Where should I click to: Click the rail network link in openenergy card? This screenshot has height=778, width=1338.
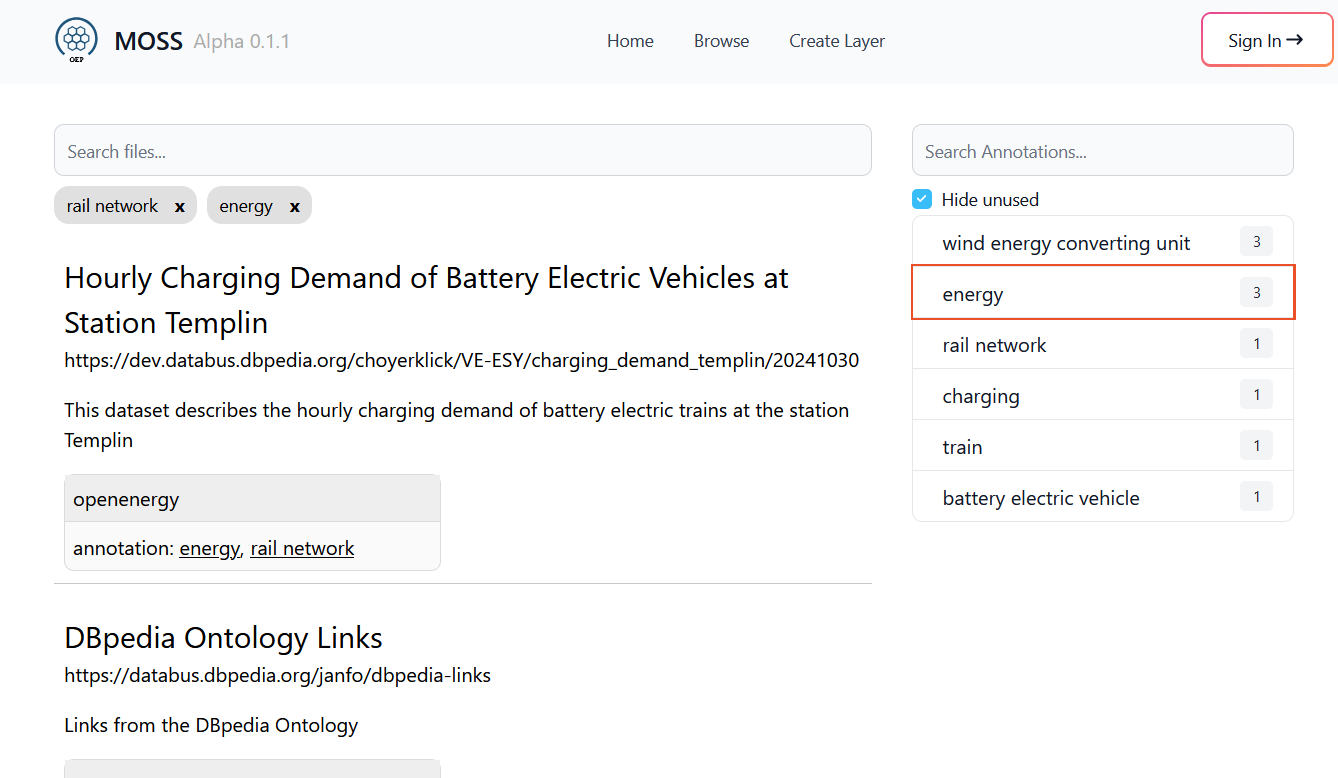302,548
